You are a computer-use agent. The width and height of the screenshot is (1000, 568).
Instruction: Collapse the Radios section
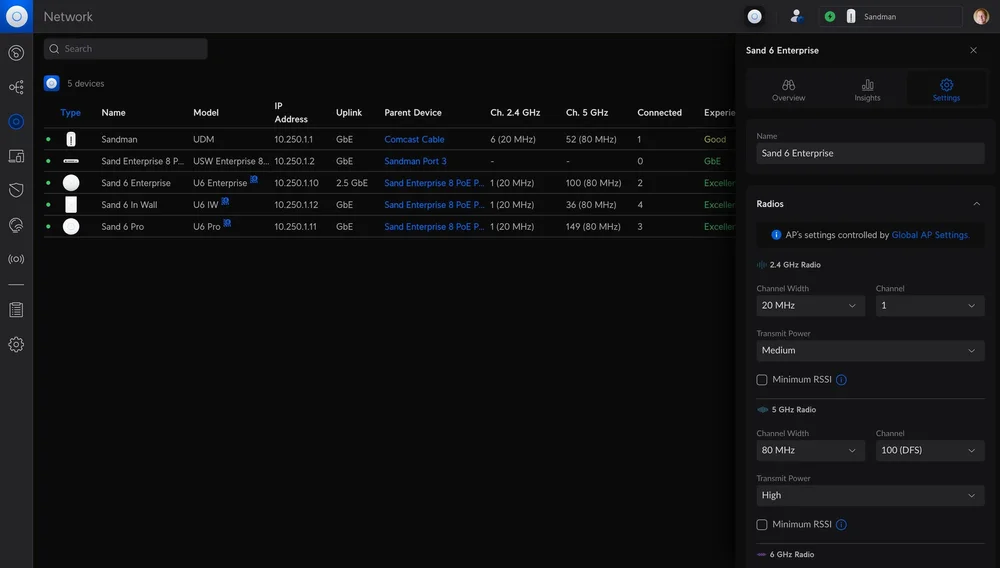[976, 204]
